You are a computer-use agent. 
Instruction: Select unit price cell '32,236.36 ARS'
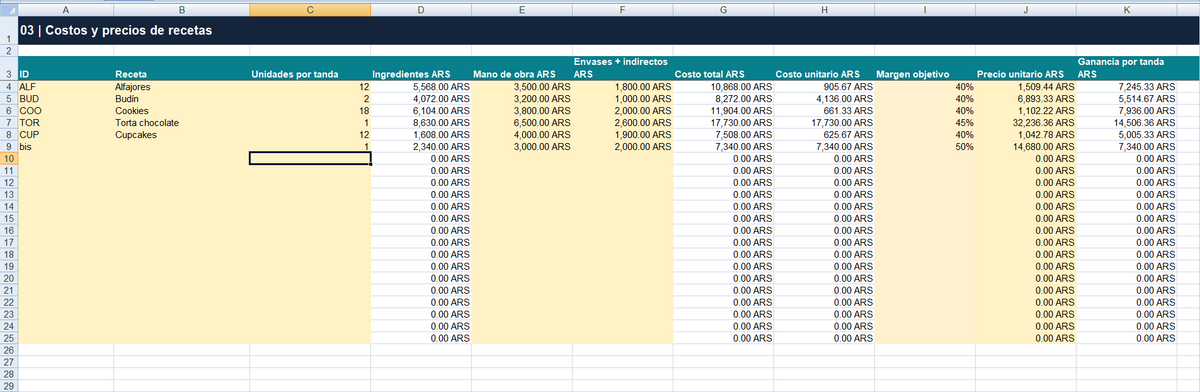pyautogui.click(x=1027, y=123)
